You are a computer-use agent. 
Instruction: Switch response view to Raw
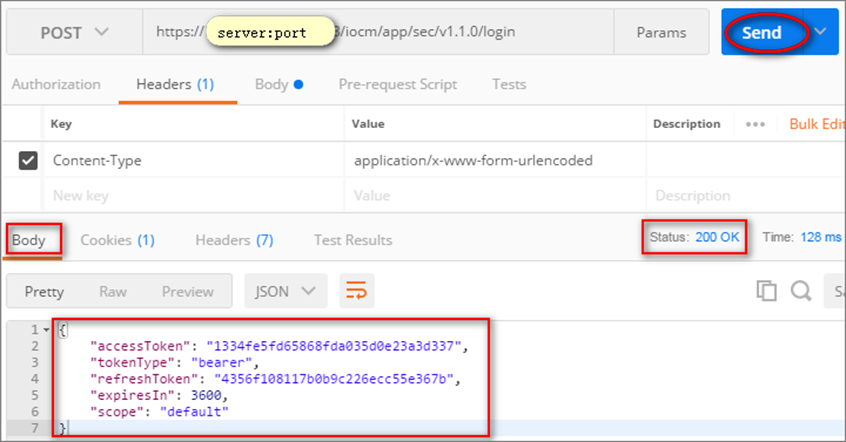(113, 291)
